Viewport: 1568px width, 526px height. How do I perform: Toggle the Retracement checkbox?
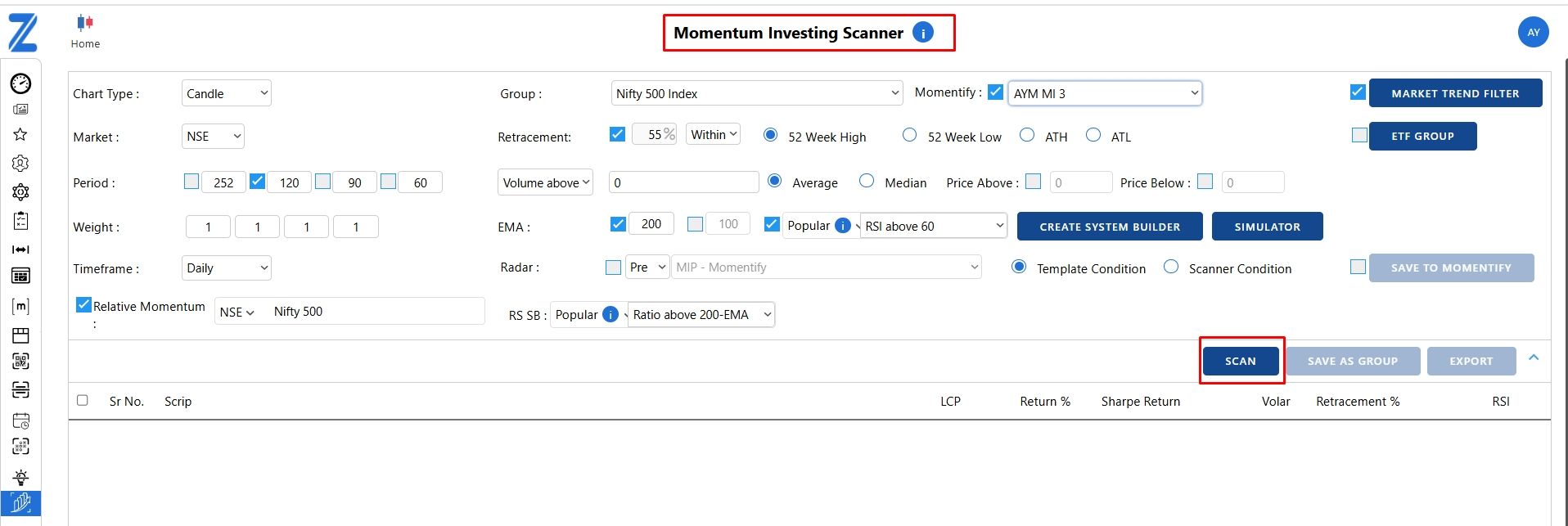tap(617, 134)
